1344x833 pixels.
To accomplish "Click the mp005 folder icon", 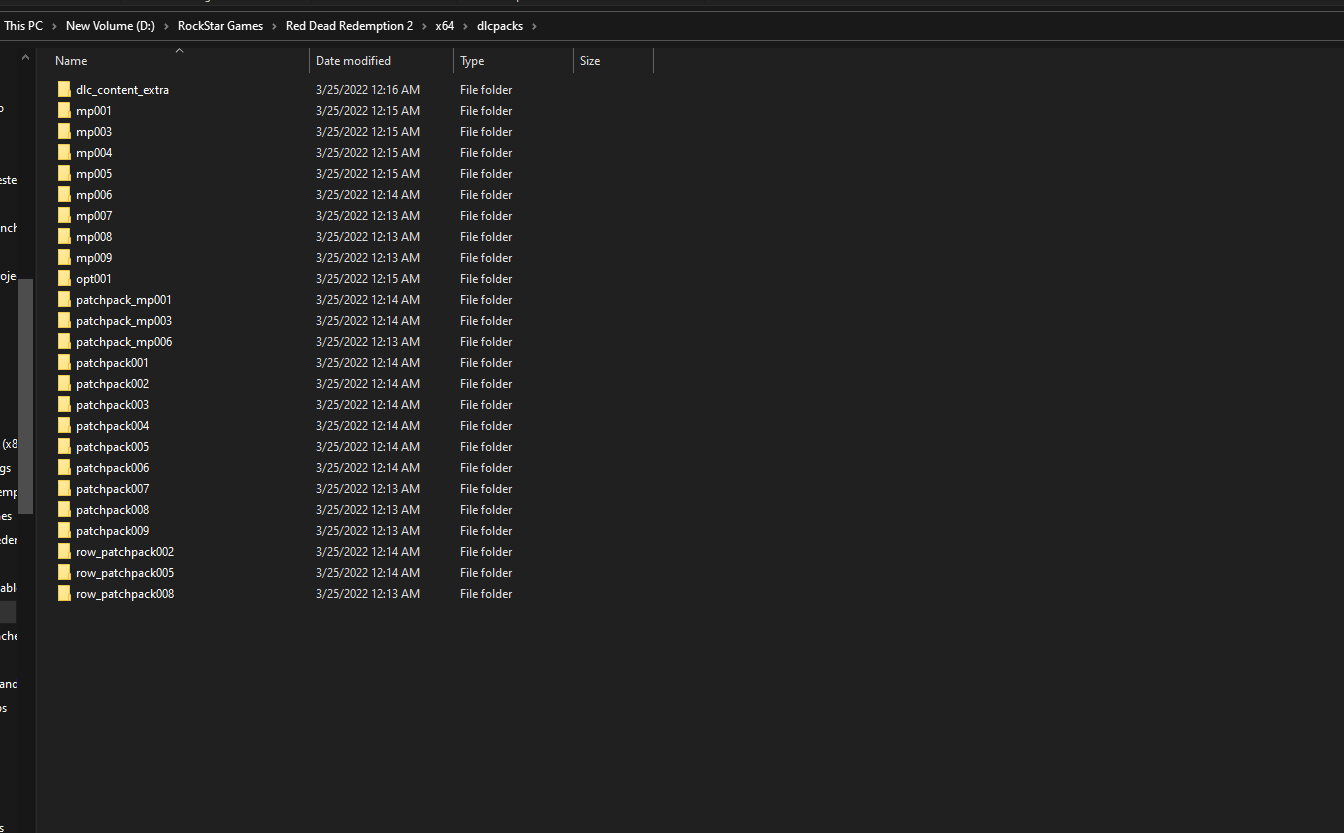I will 64,174.
